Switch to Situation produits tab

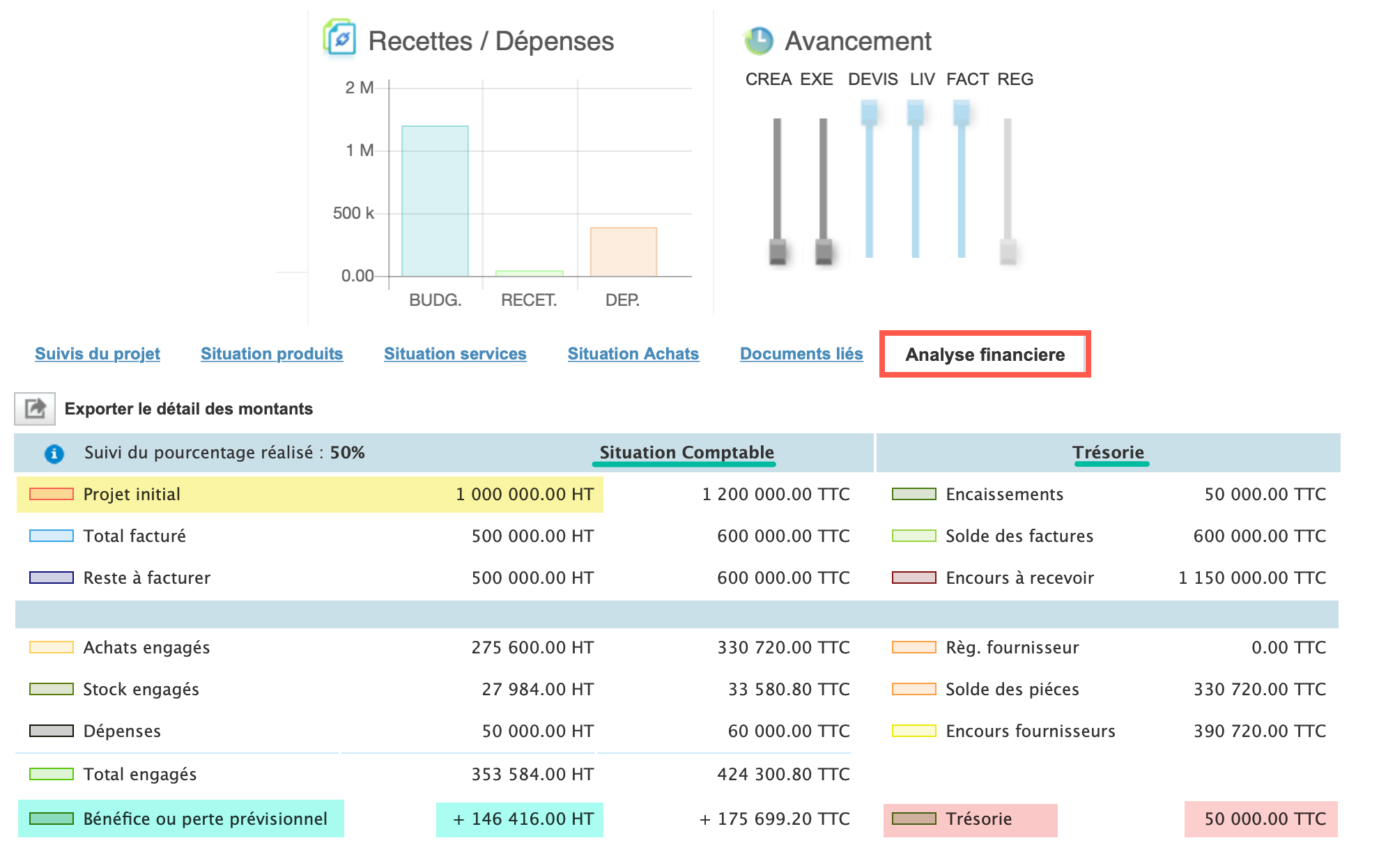click(x=272, y=354)
